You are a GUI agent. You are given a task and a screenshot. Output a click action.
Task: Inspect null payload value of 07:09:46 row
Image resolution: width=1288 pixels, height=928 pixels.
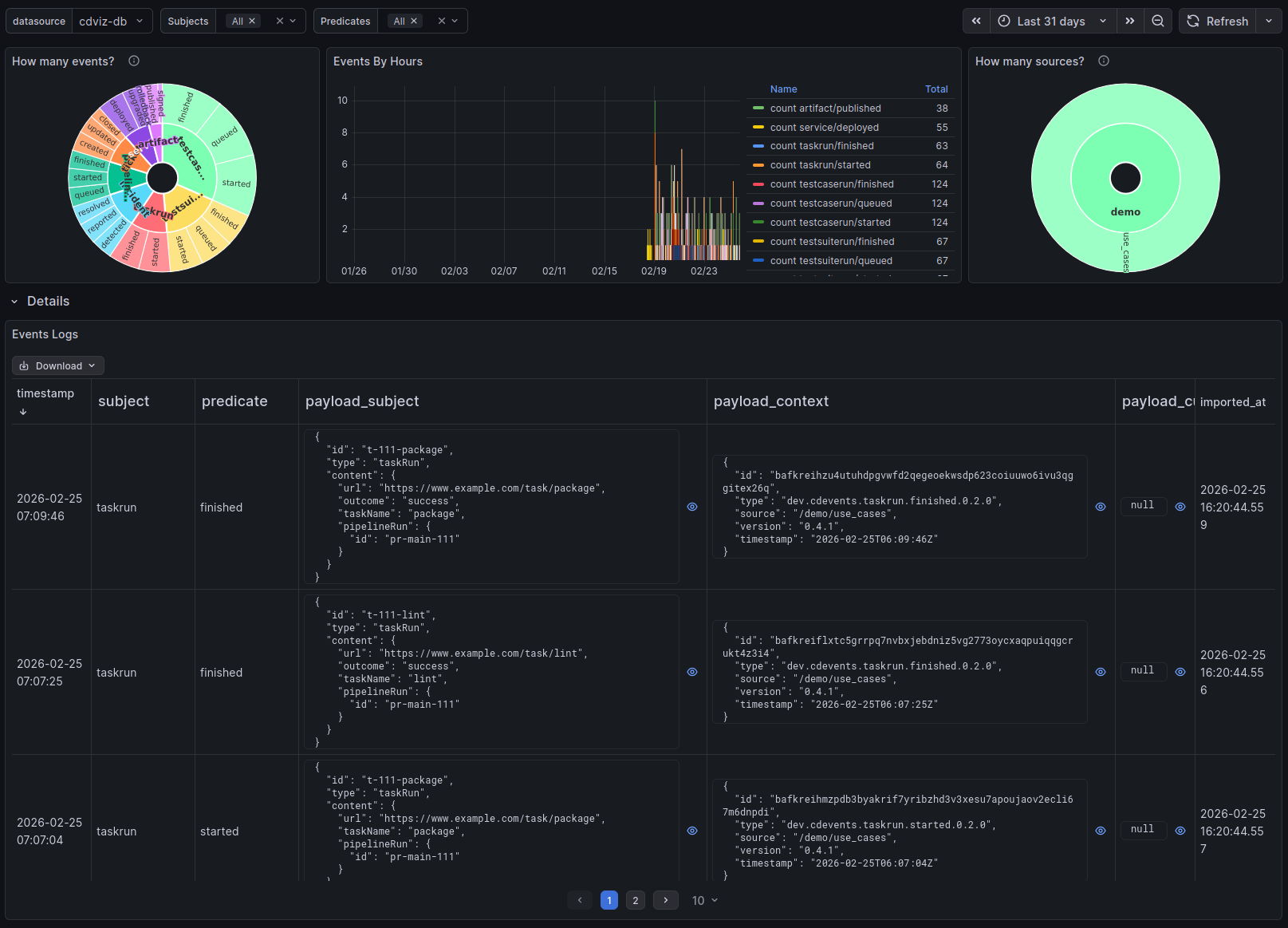[1180, 507]
